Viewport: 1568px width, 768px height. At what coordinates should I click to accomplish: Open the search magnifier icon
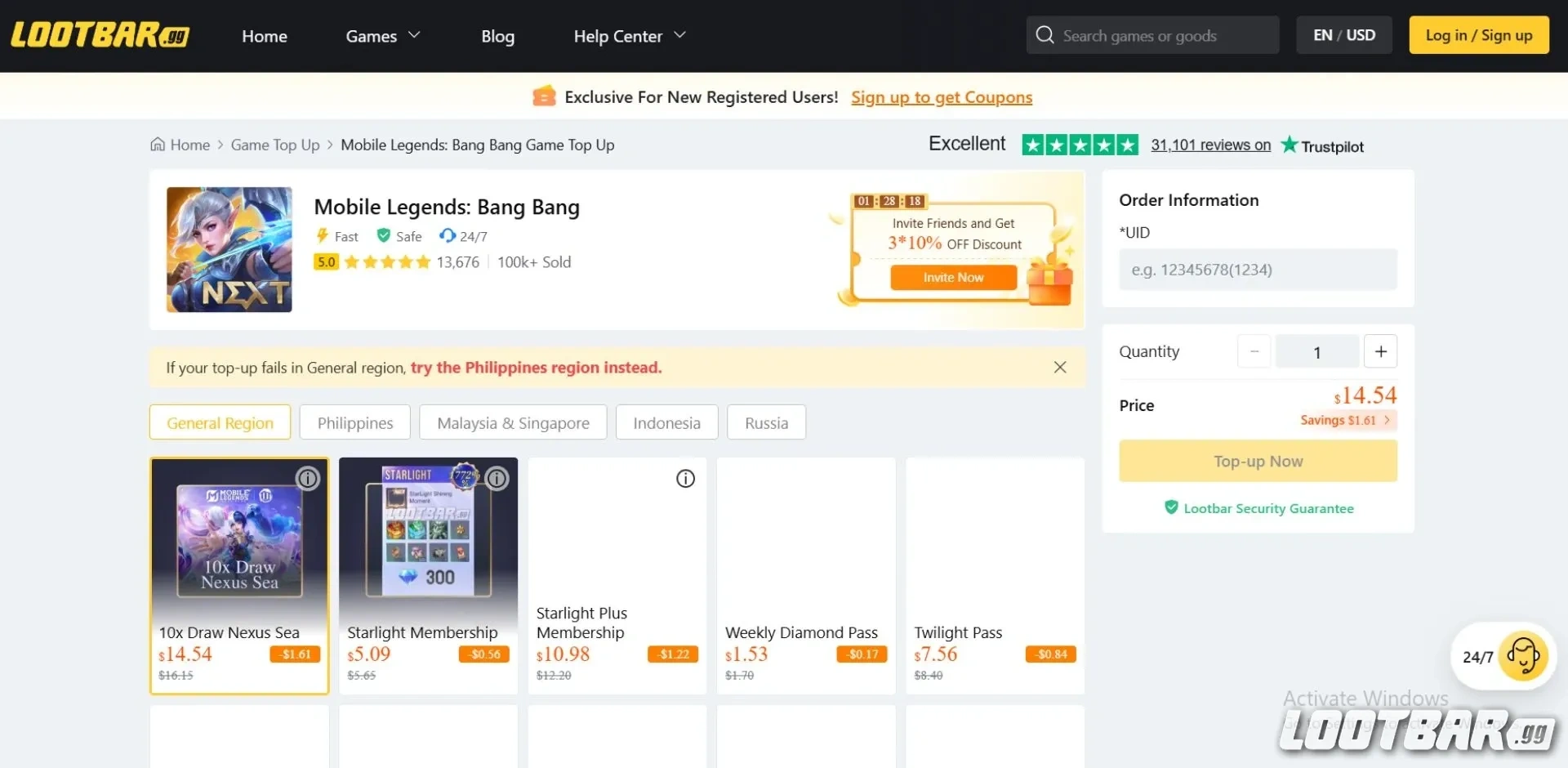click(x=1045, y=34)
